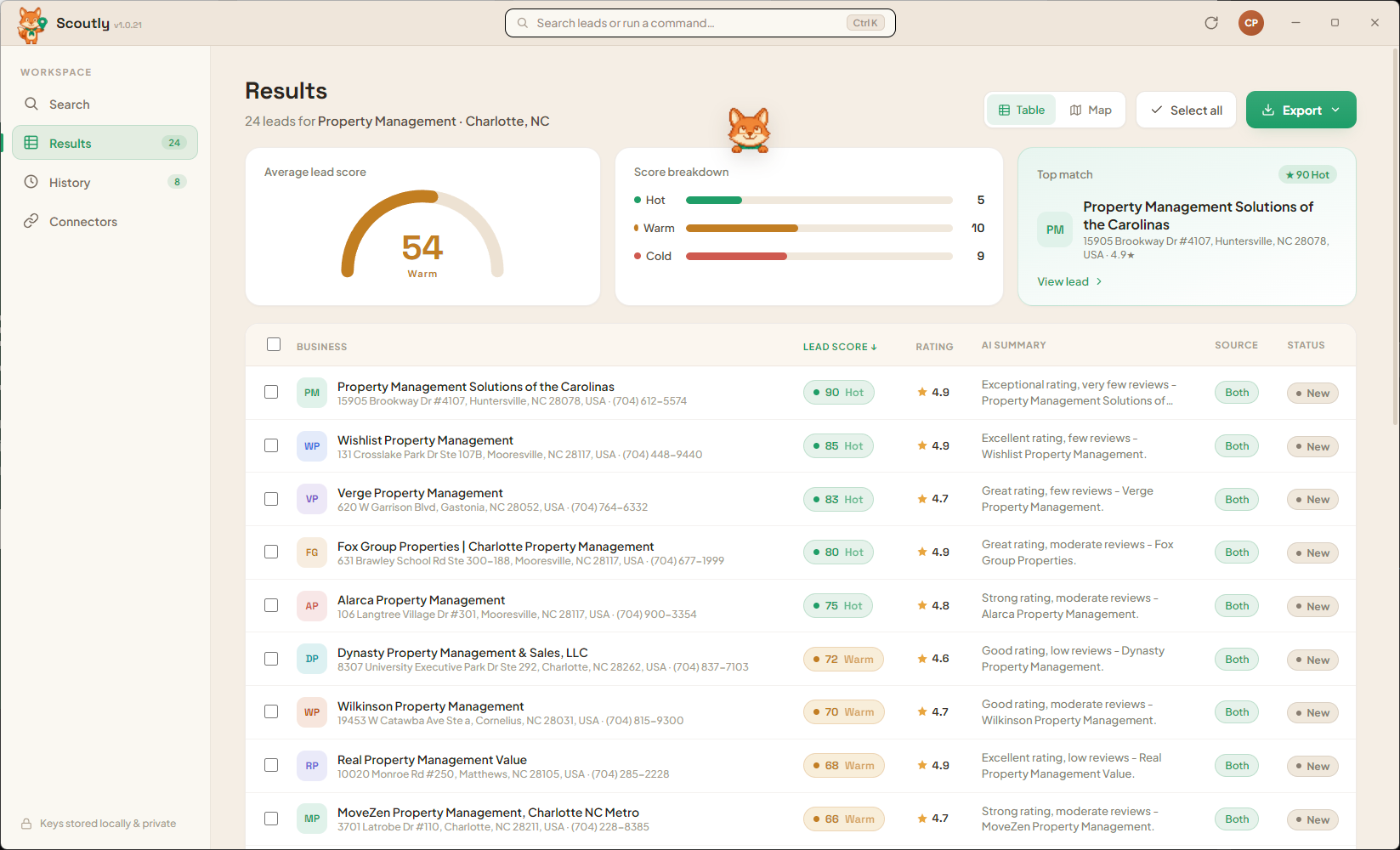Click the Hot score breakdown bar
The width and height of the screenshot is (1400, 850).
coord(819,200)
